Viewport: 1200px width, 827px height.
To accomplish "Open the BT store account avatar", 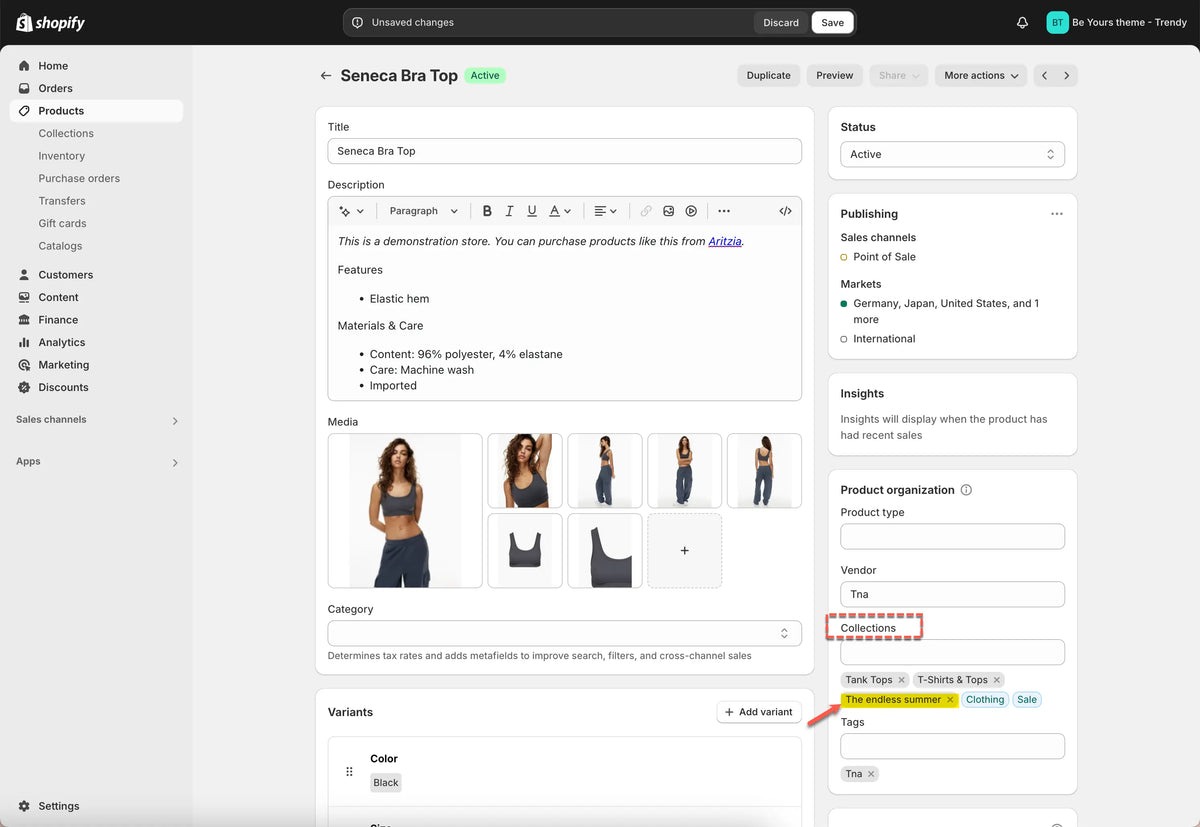I will [x=1057, y=22].
